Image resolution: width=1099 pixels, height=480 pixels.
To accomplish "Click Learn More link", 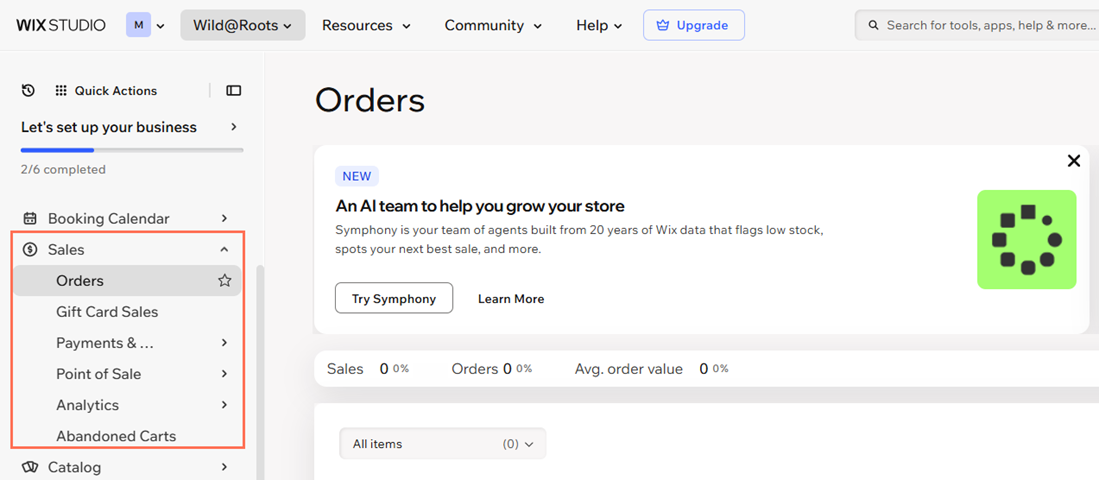I will pos(511,299).
